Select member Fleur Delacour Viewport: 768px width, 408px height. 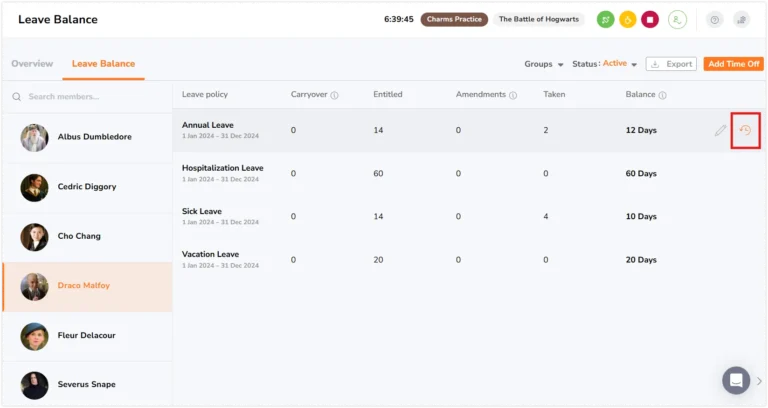pyautogui.click(x=87, y=336)
